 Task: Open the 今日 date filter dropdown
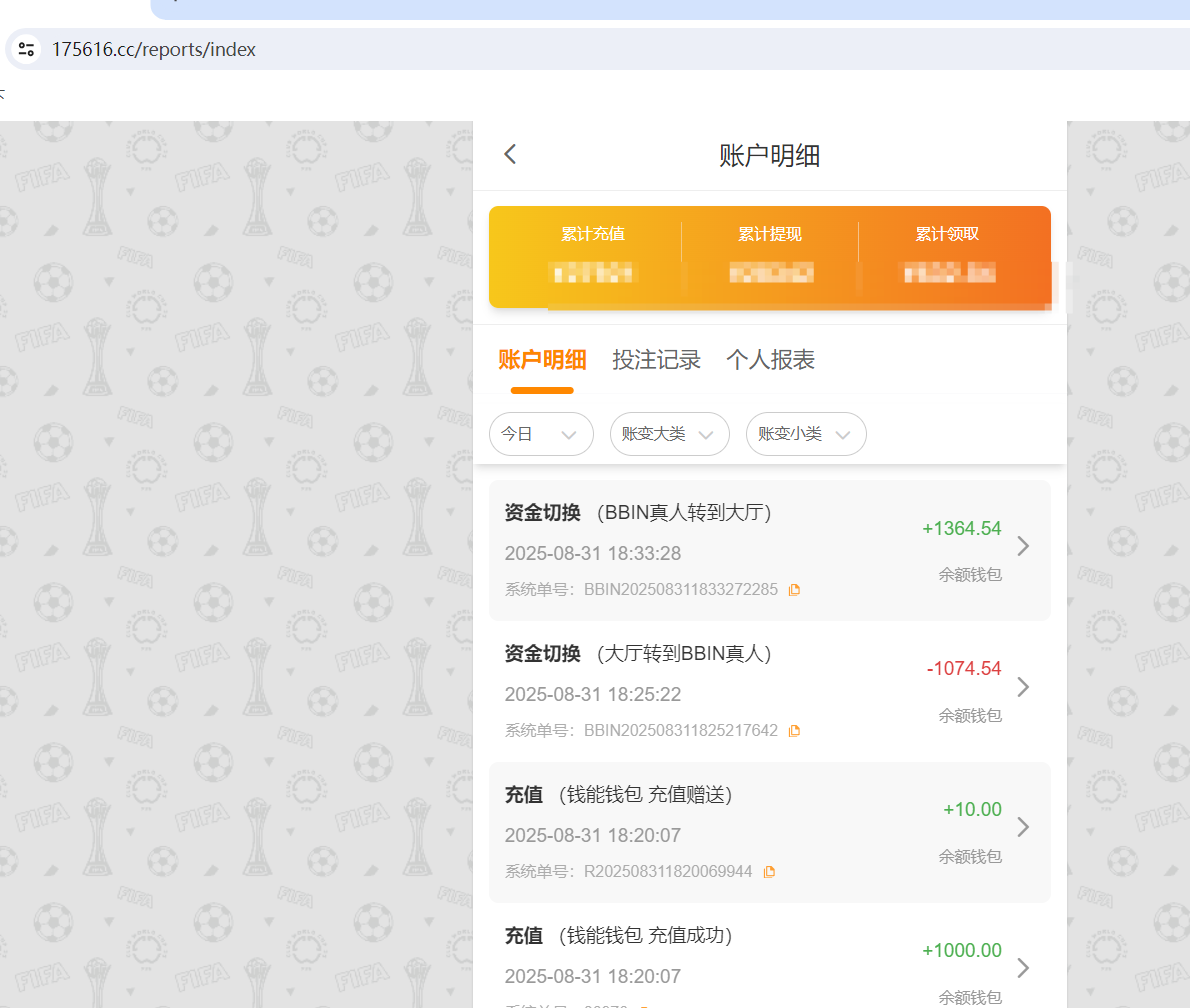(x=541, y=434)
